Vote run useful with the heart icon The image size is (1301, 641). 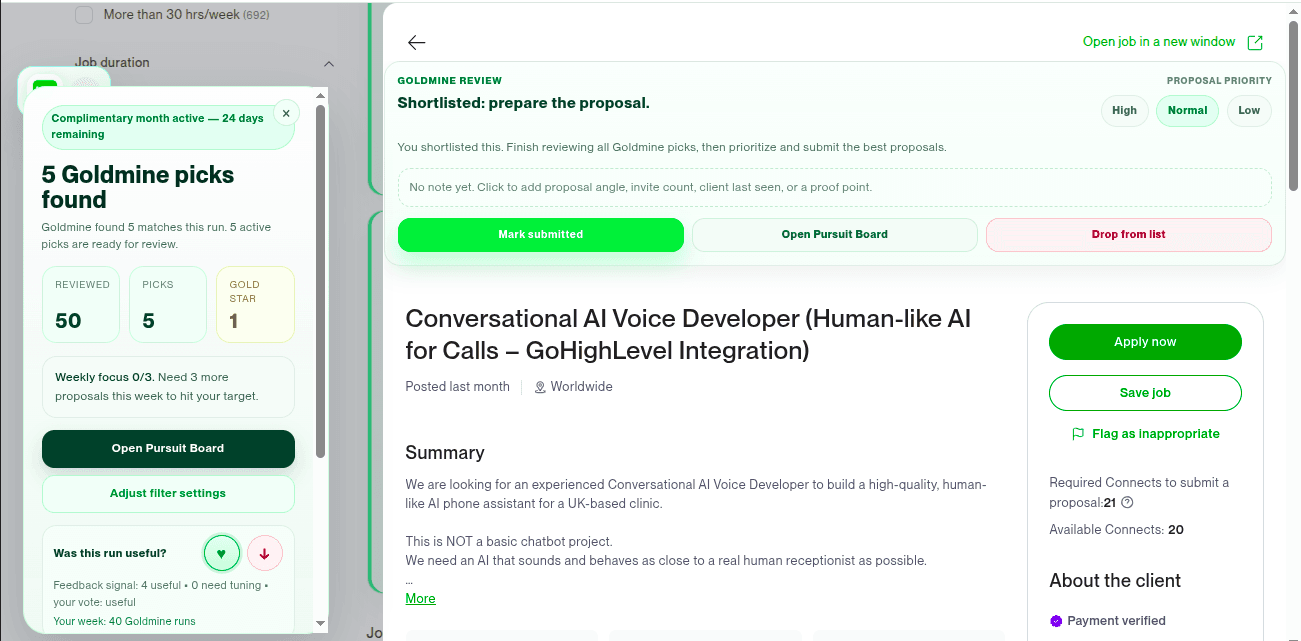pos(222,553)
